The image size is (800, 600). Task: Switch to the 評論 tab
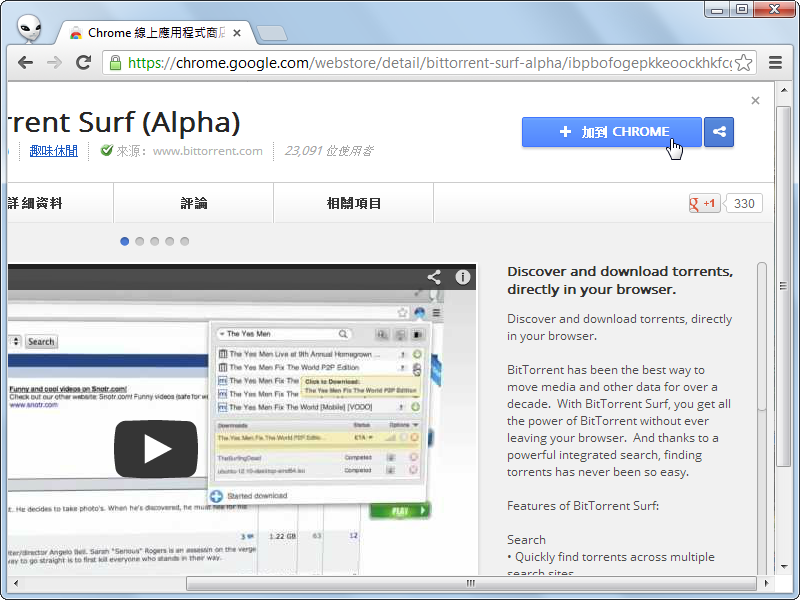tap(194, 203)
